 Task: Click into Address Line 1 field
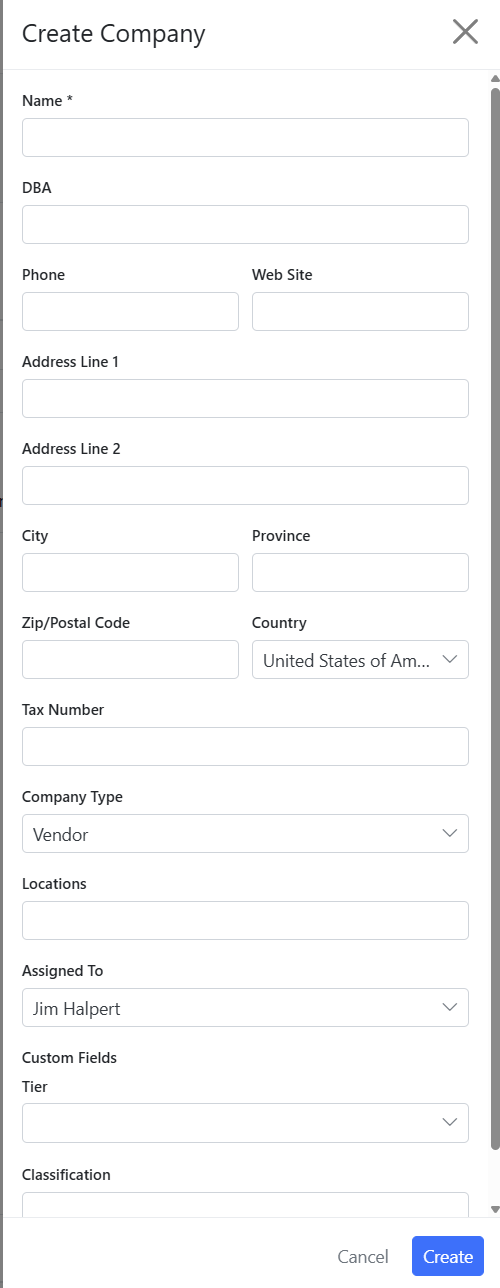[x=245, y=398]
